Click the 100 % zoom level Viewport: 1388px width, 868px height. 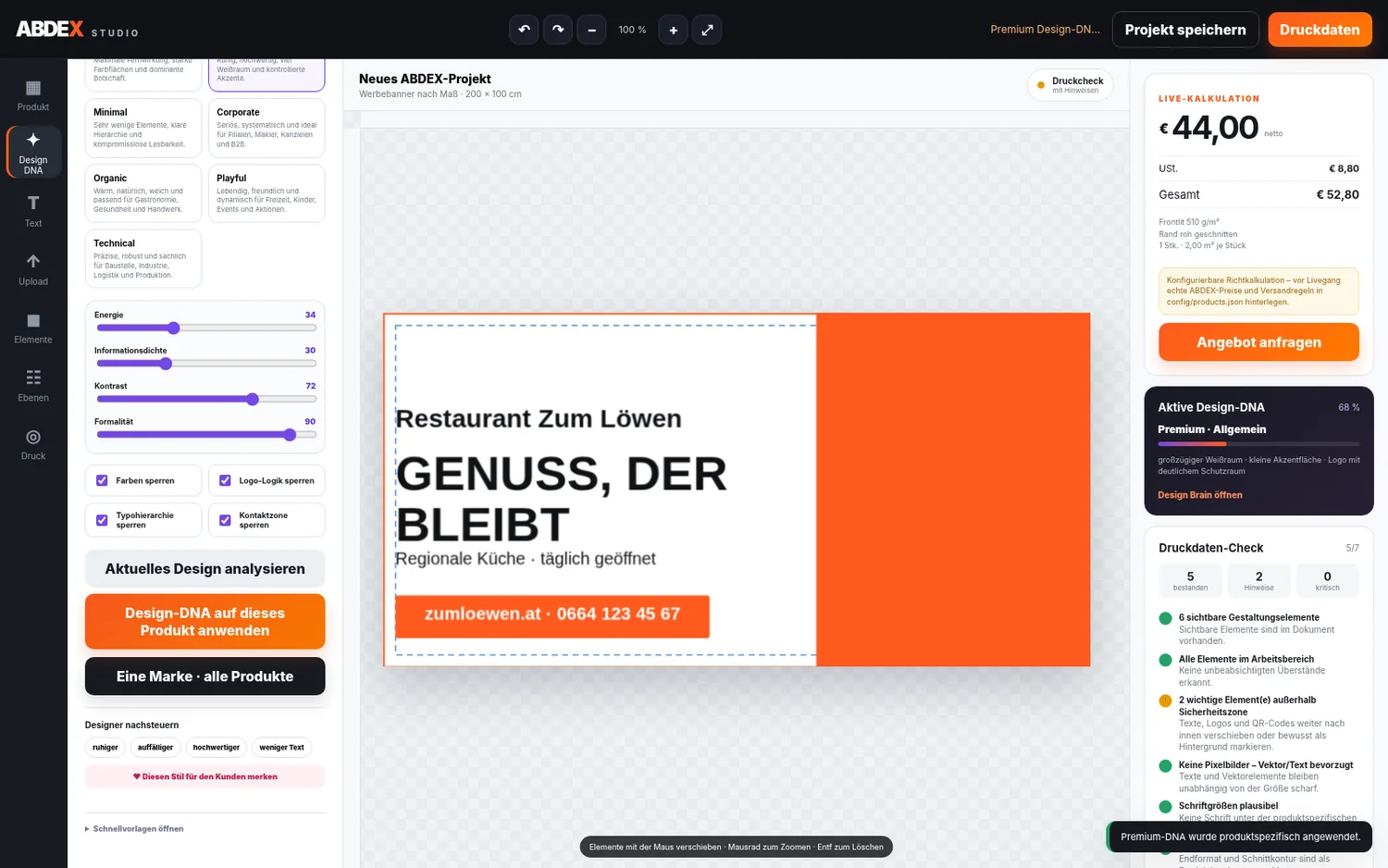pos(633,30)
